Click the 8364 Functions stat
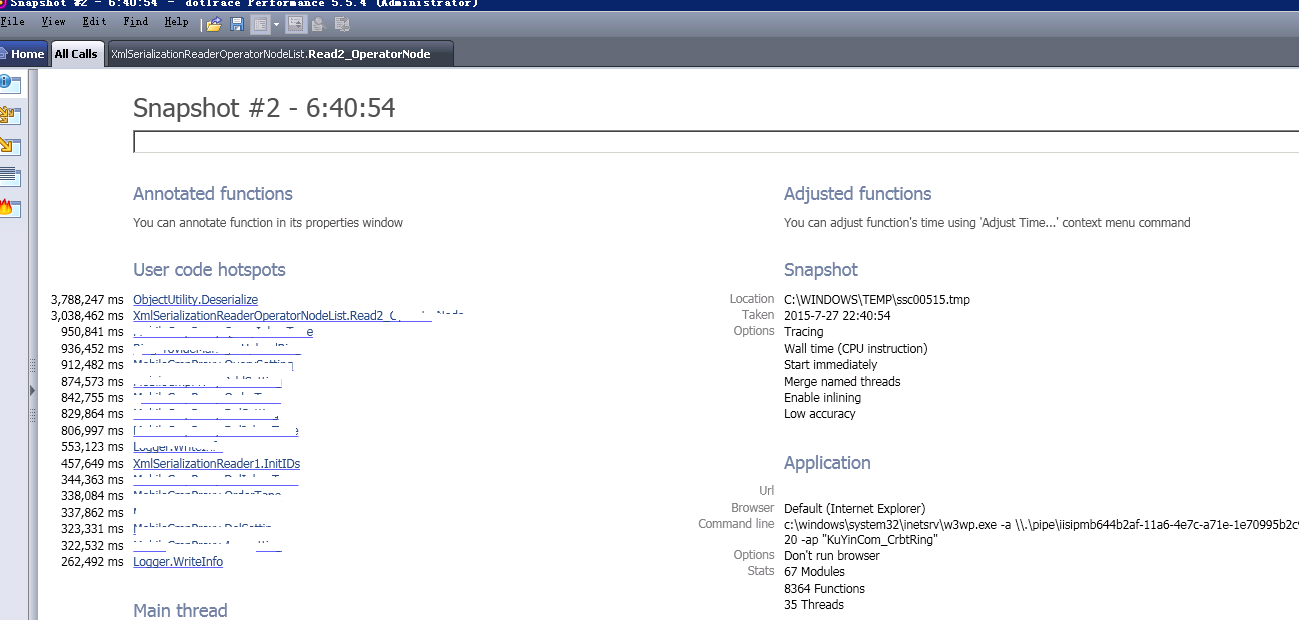Screen dimensions: 1299x620 (x=824, y=588)
